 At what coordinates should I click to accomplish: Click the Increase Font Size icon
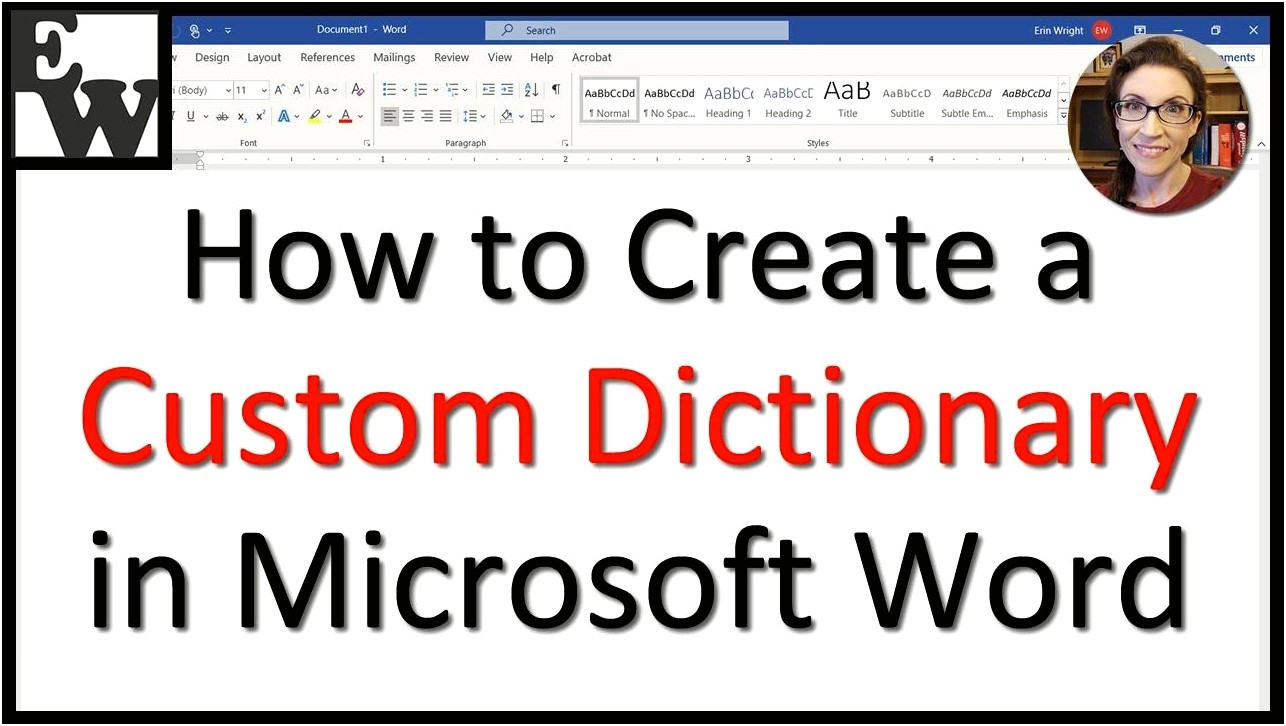pos(280,90)
